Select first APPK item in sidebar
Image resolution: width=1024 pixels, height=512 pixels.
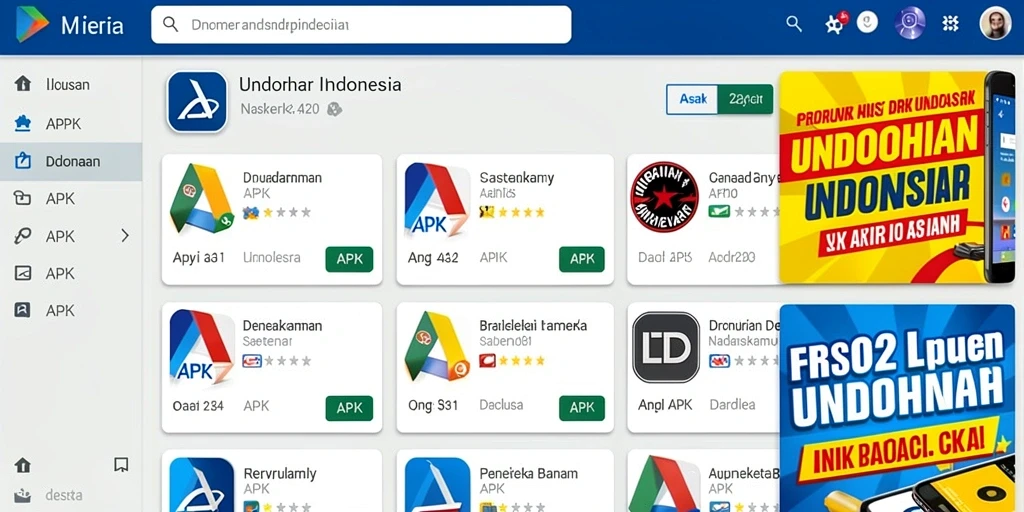point(71,123)
